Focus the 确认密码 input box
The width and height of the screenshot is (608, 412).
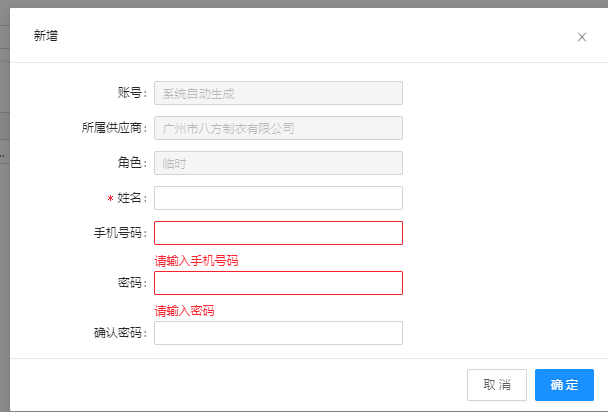click(278, 333)
